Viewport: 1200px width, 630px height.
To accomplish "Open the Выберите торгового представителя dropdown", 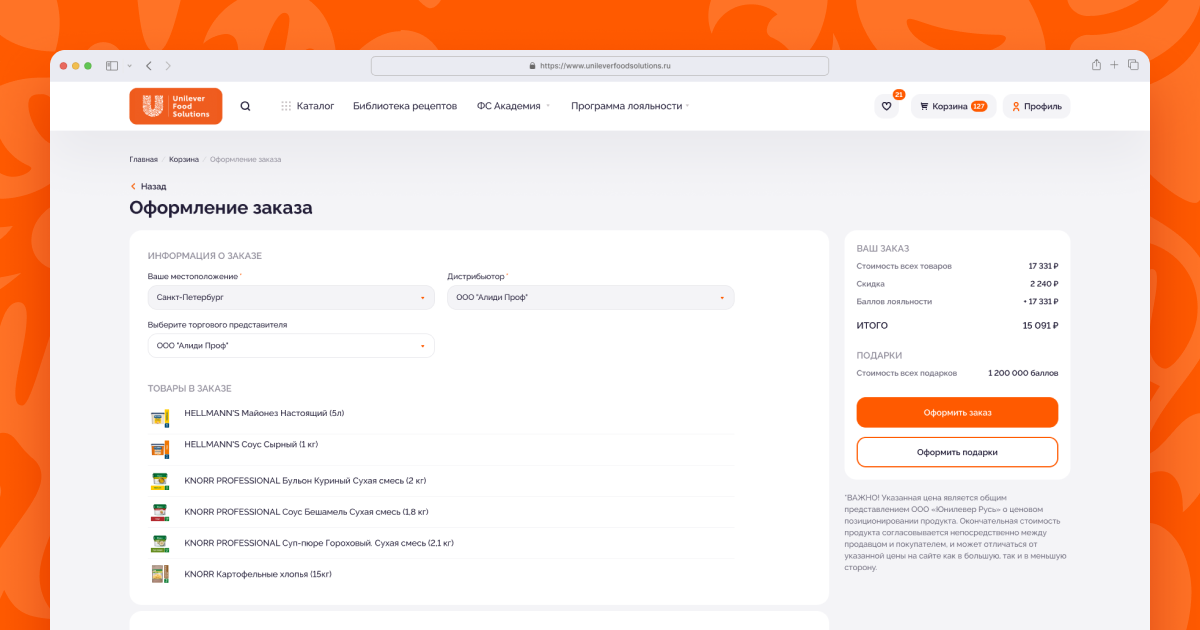I will pos(291,346).
